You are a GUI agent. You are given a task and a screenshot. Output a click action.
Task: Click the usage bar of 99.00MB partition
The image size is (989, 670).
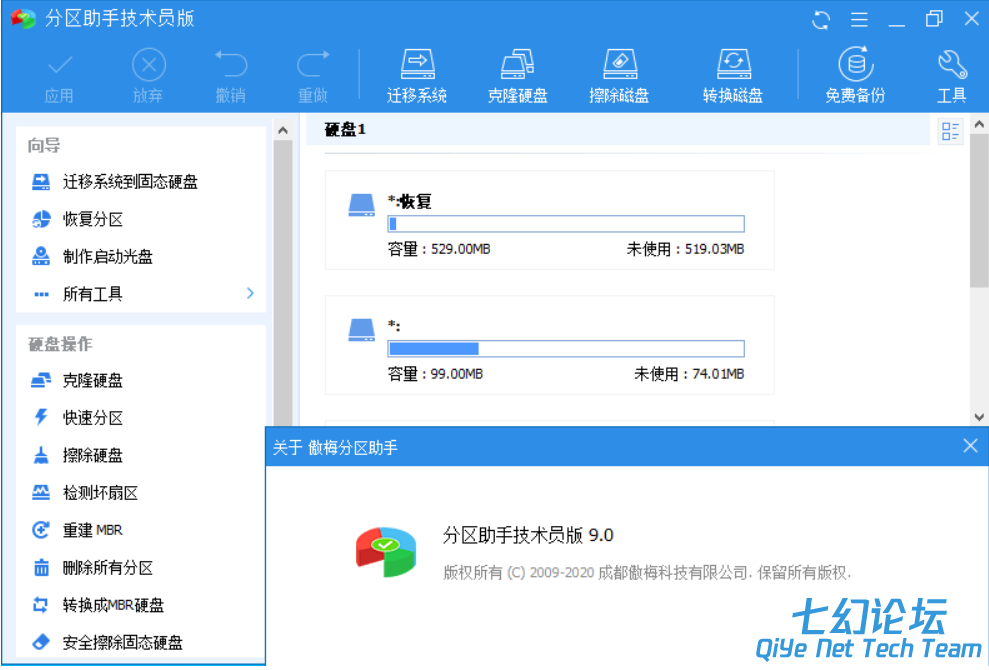pyautogui.click(x=566, y=349)
